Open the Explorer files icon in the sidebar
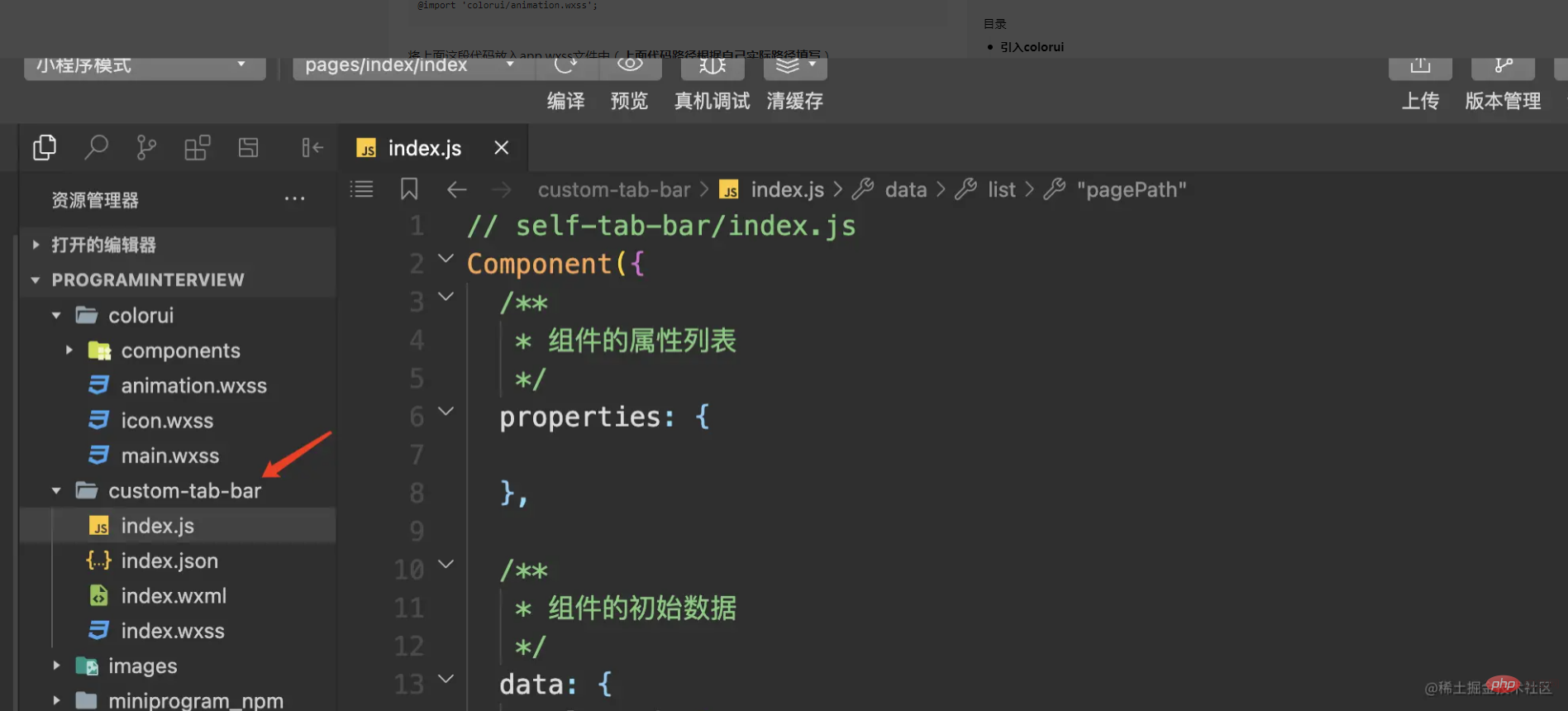Image resolution: width=1568 pixels, height=711 pixels. (45, 148)
